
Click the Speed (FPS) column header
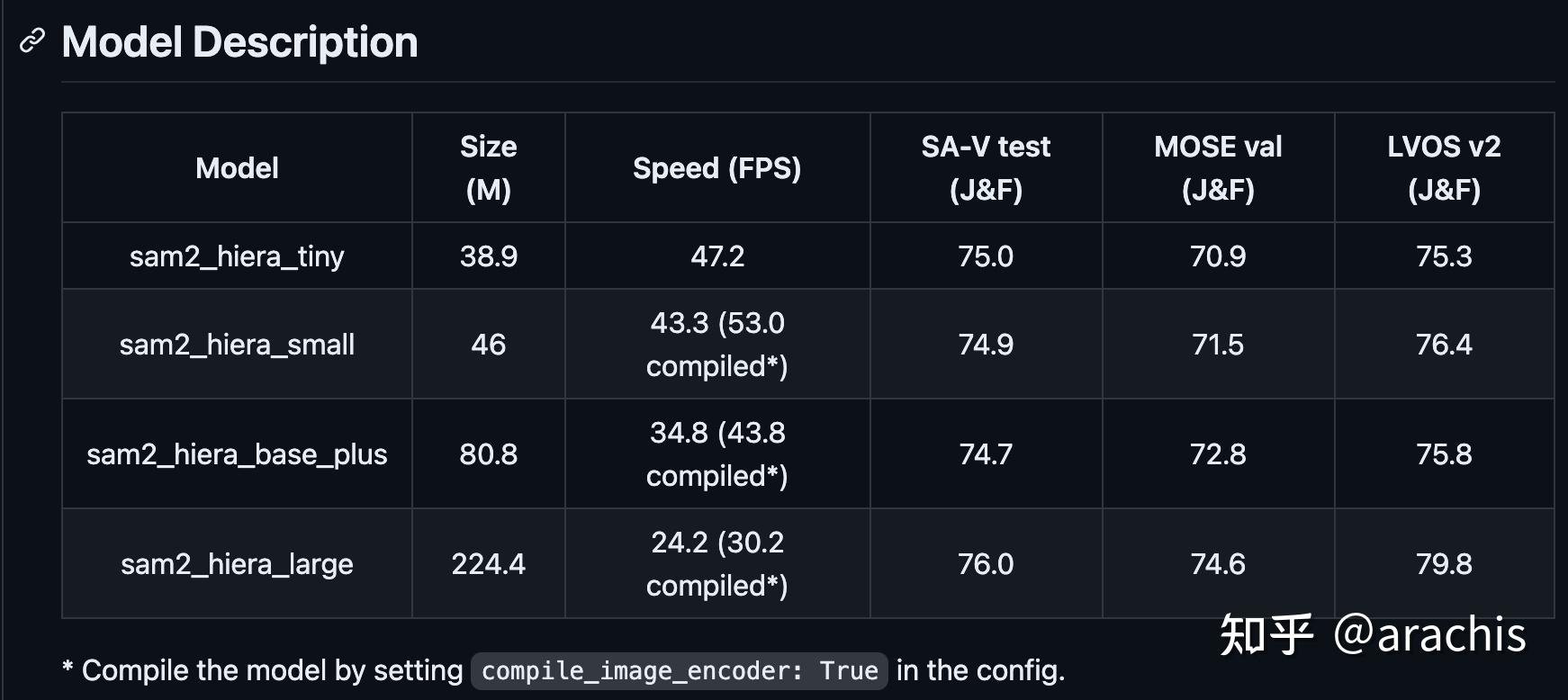716,168
